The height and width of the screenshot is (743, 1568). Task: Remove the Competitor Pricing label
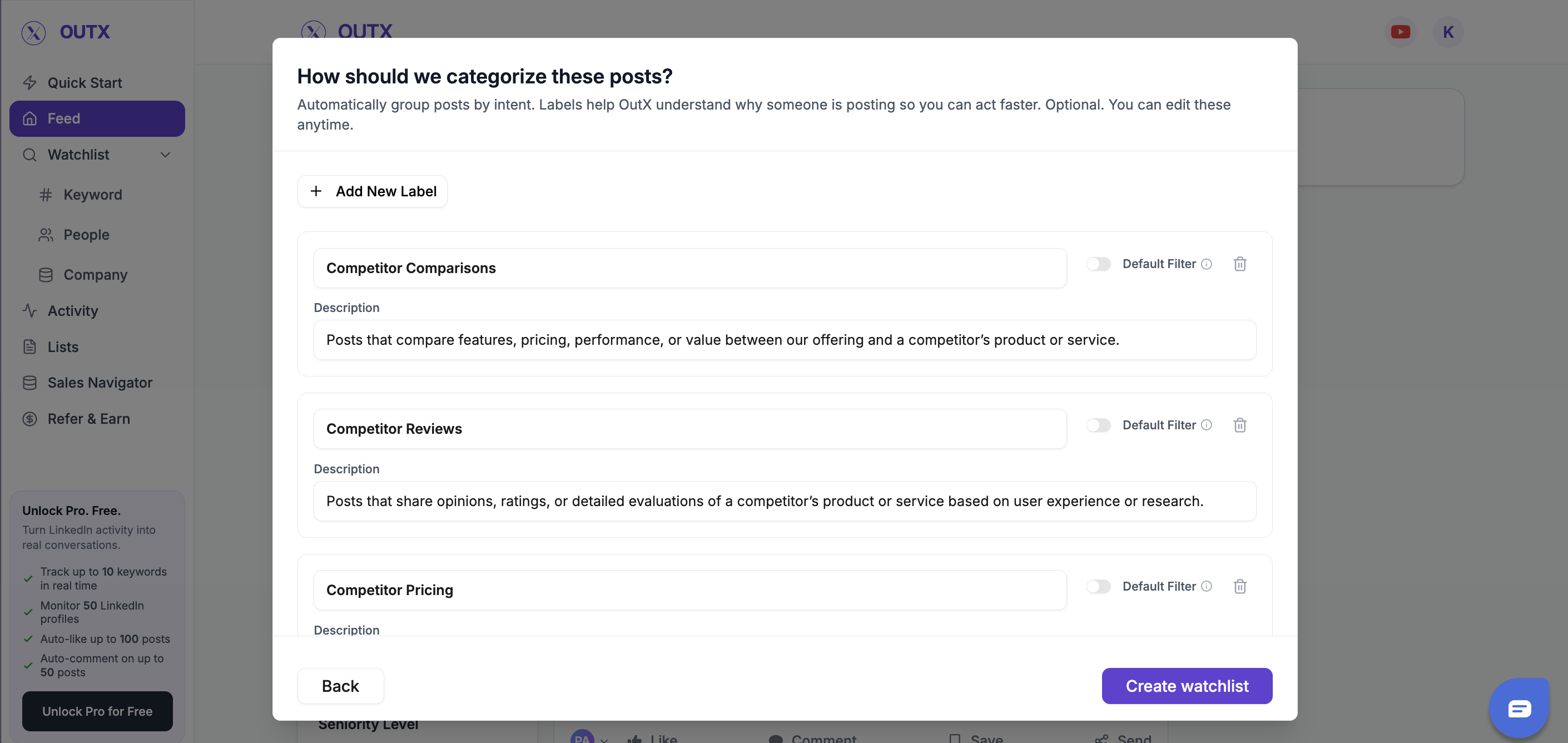pyautogui.click(x=1239, y=587)
